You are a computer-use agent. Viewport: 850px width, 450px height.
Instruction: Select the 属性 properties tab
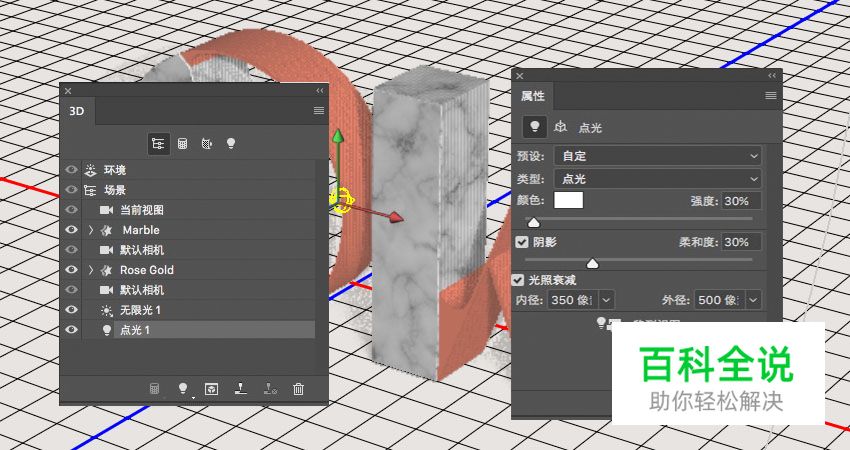coord(533,96)
